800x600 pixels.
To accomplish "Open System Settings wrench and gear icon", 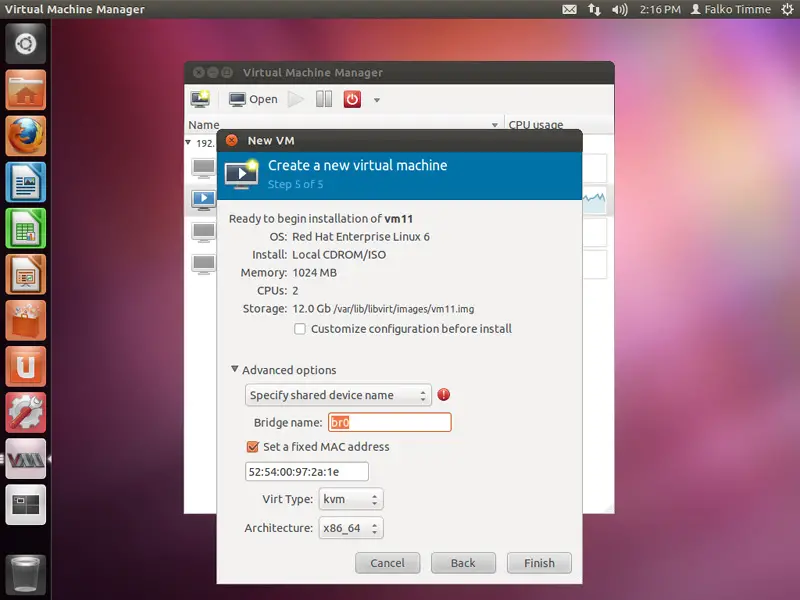I will 26,412.
